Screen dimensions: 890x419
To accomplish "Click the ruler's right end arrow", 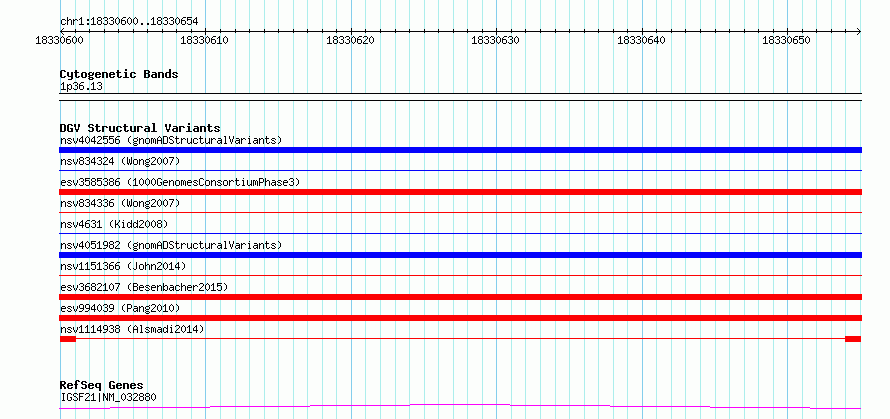I will 858,31.
